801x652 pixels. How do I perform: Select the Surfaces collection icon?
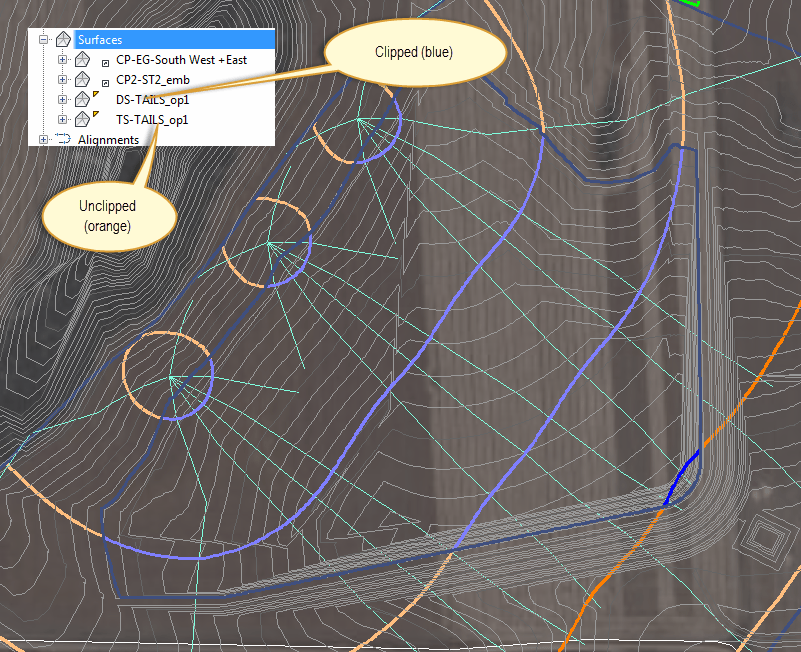pyautogui.click(x=62, y=38)
